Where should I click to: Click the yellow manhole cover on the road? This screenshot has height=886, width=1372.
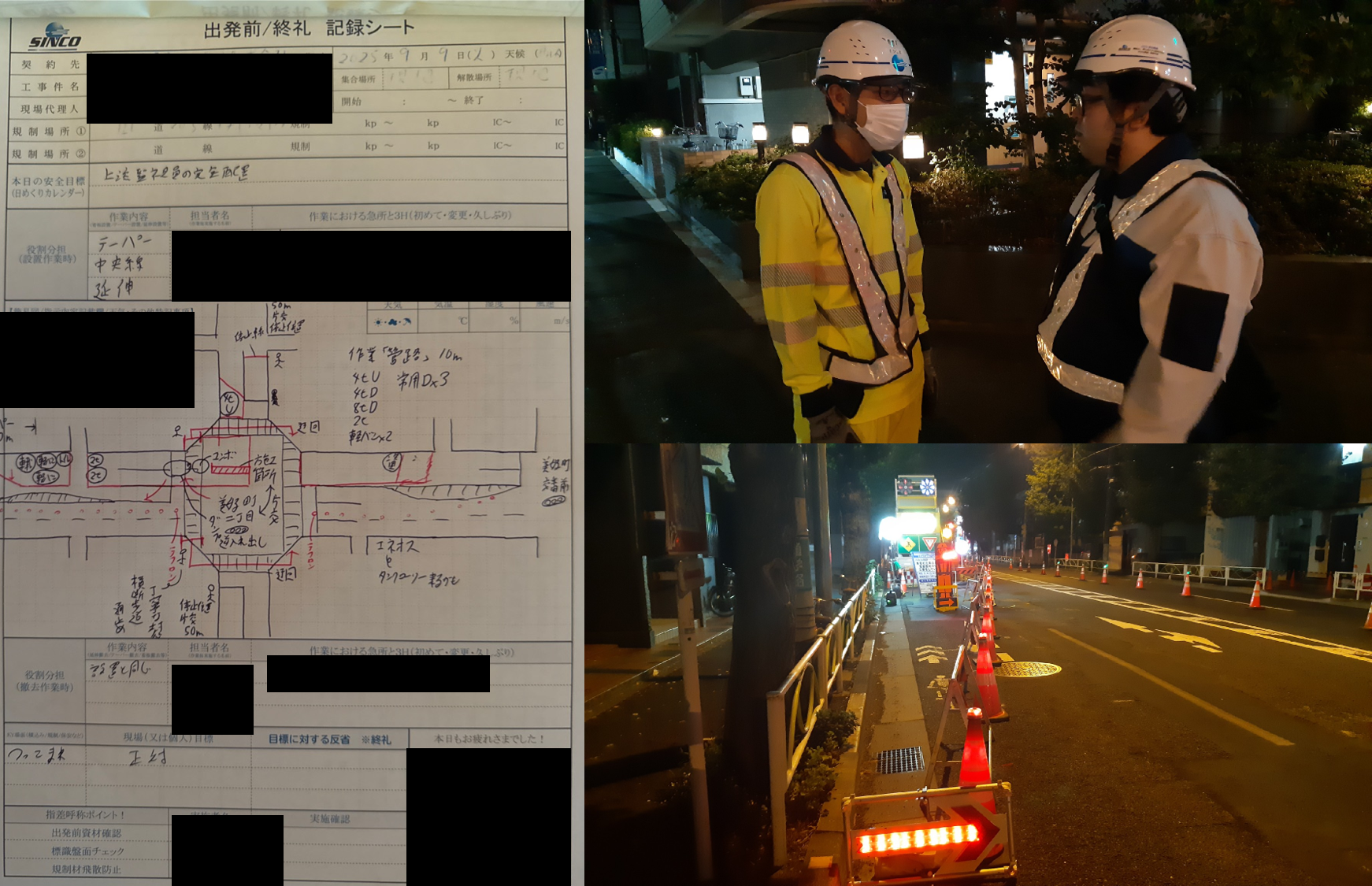(x=1028, y=669)
